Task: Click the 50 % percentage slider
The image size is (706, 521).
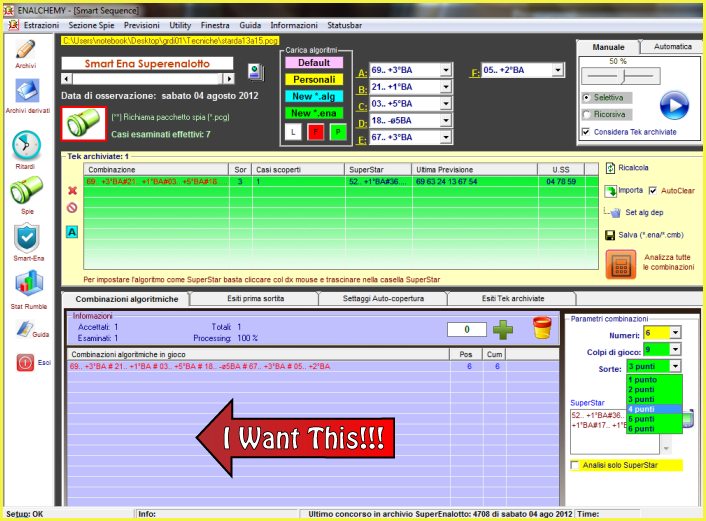Action: pos(621,76)
